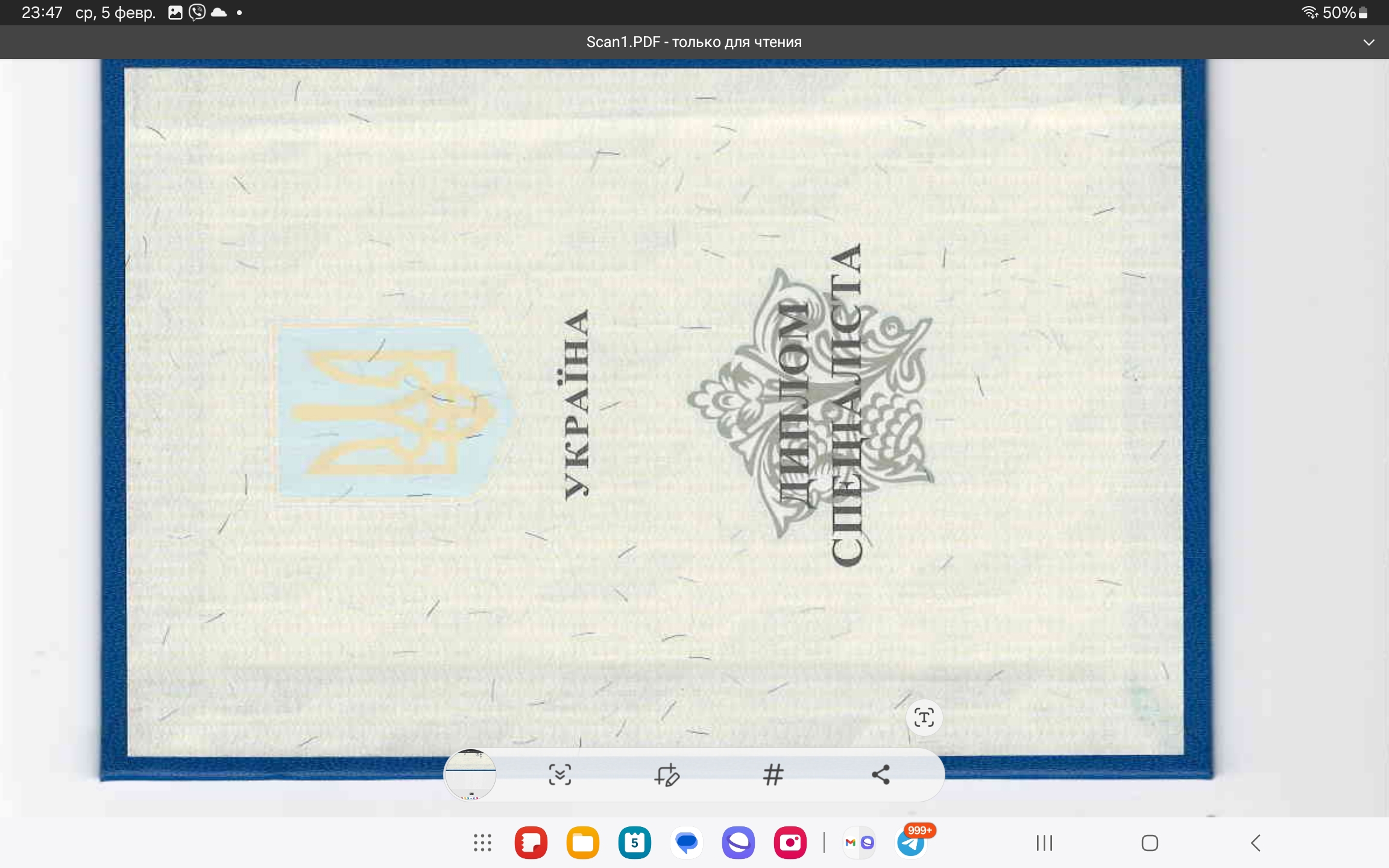The image size is (1389, 868).
Task: Tap the scan/smart select screenshot icon
Action: (x=559, y=775)
